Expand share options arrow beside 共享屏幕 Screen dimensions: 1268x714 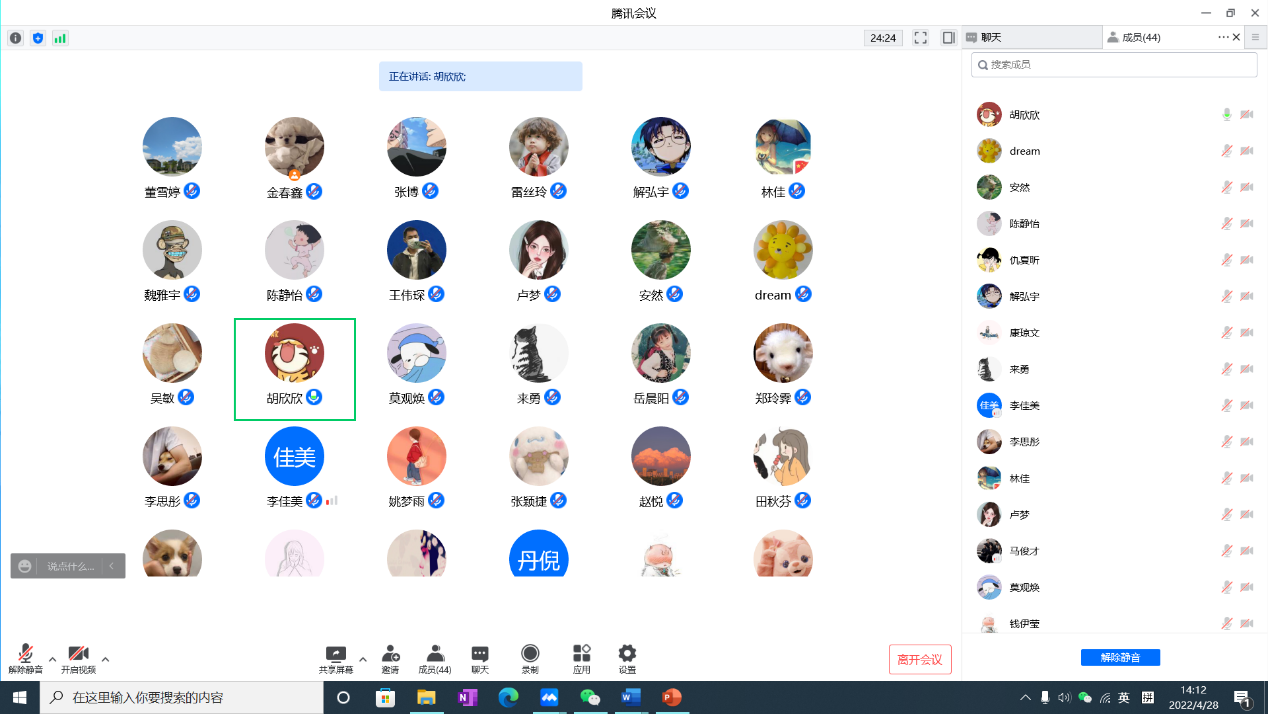[362, 659]
